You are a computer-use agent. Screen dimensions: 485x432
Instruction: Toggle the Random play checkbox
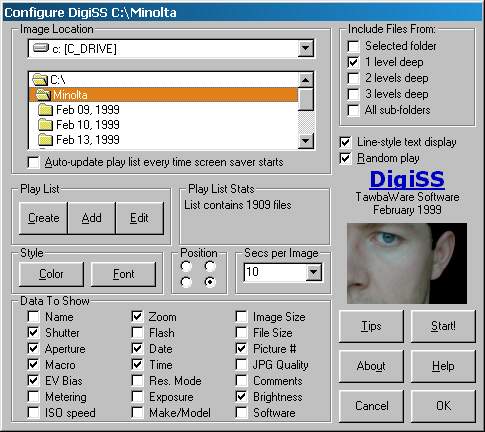(345, 158)
